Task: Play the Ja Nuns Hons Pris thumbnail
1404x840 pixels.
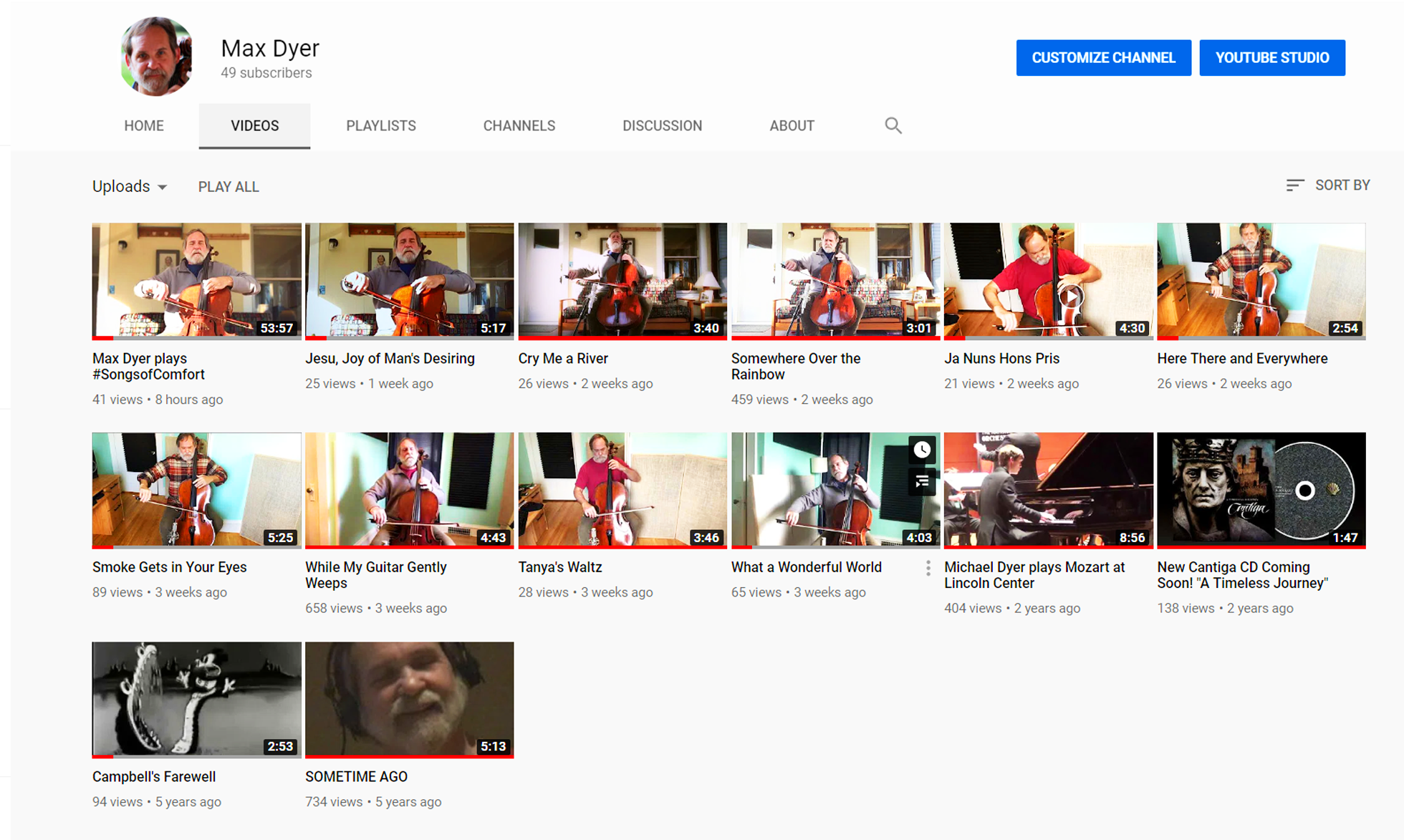Action: click(1049, 280)
